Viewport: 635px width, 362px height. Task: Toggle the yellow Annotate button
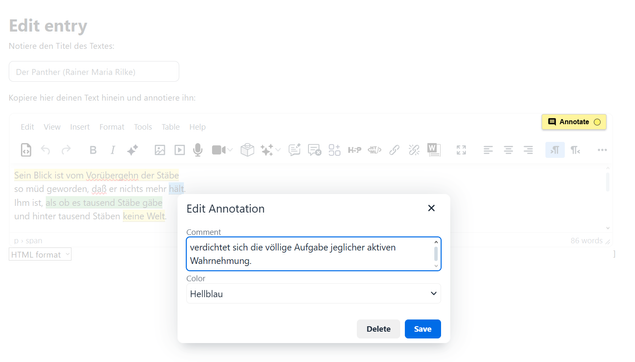pos(574,122)
